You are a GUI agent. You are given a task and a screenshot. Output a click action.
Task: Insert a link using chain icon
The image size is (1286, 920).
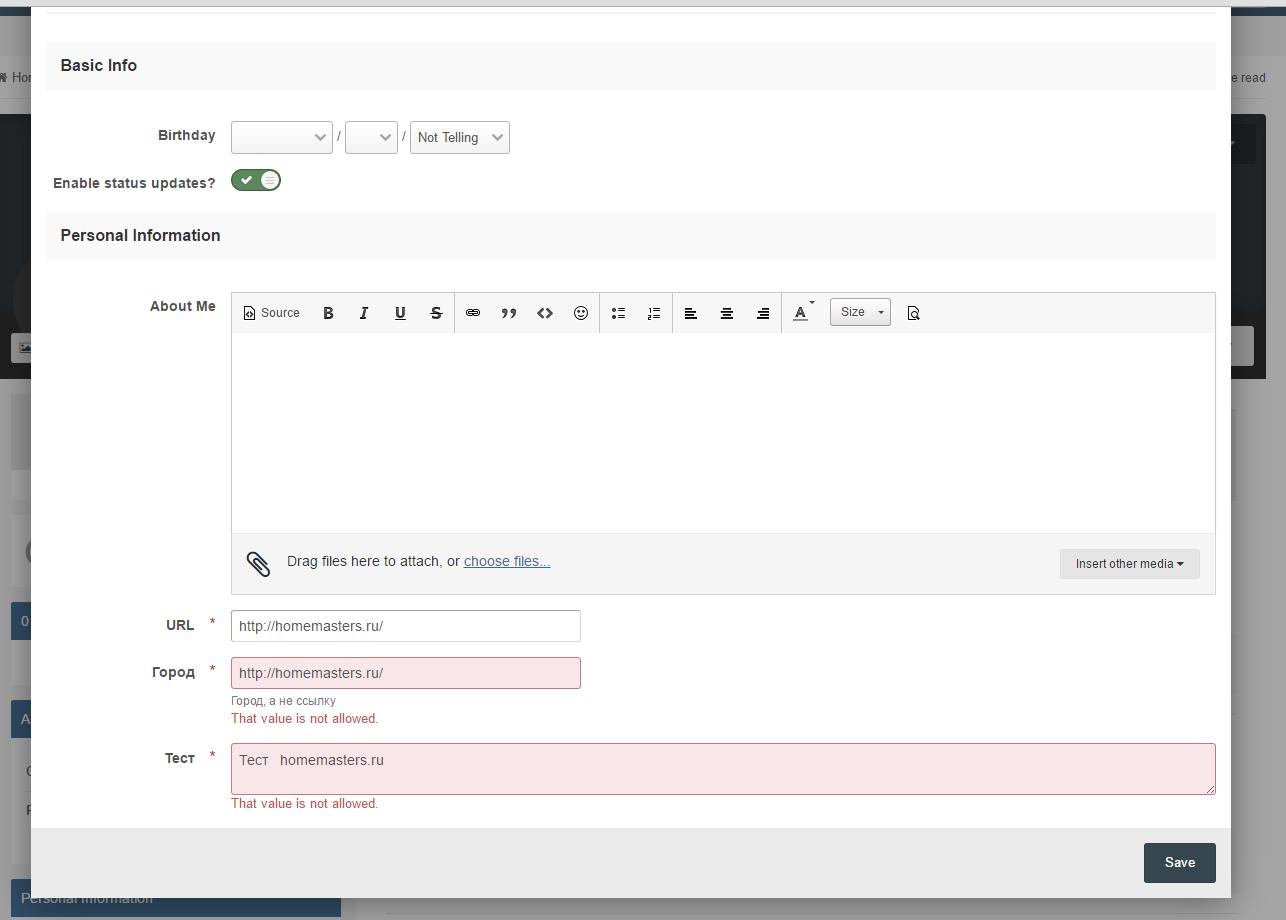(x=473, y=313)
